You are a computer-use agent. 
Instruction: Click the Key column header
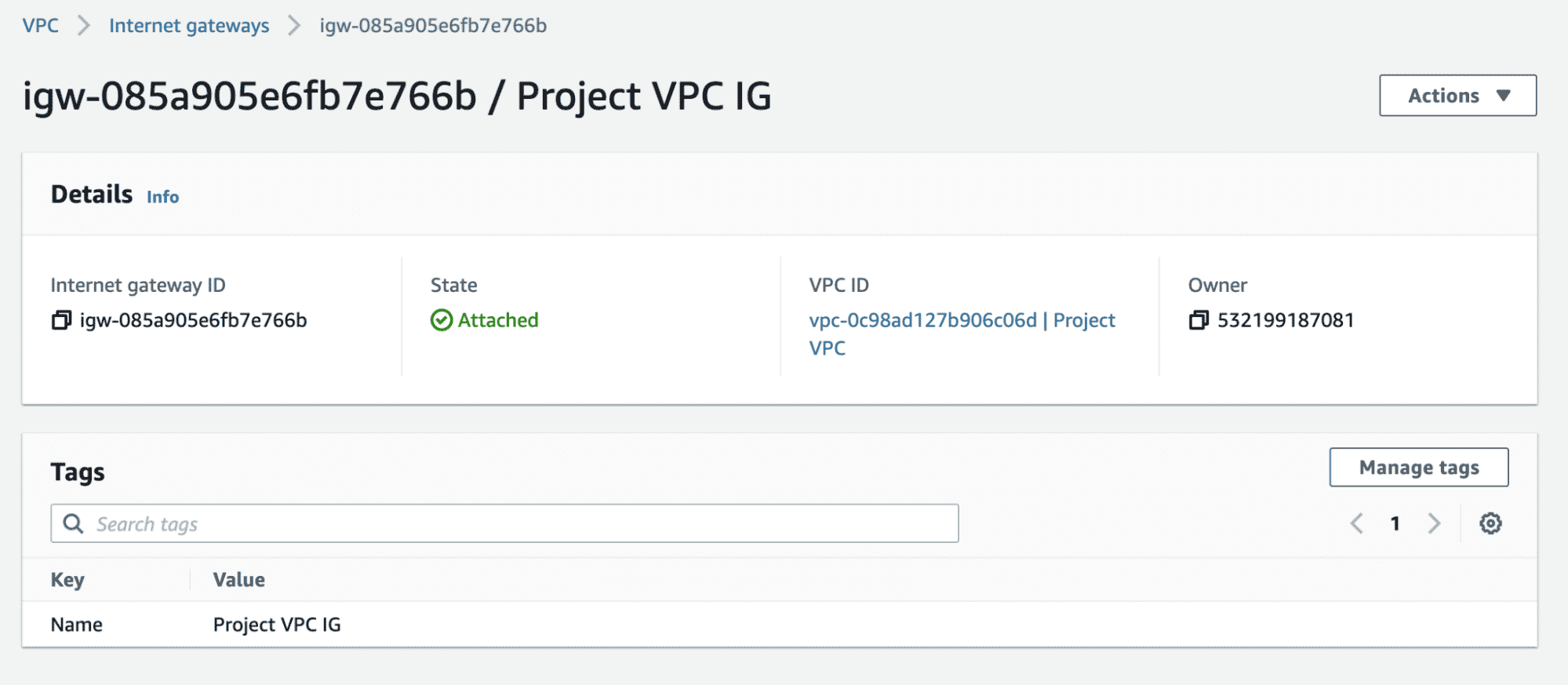[67, 580]
